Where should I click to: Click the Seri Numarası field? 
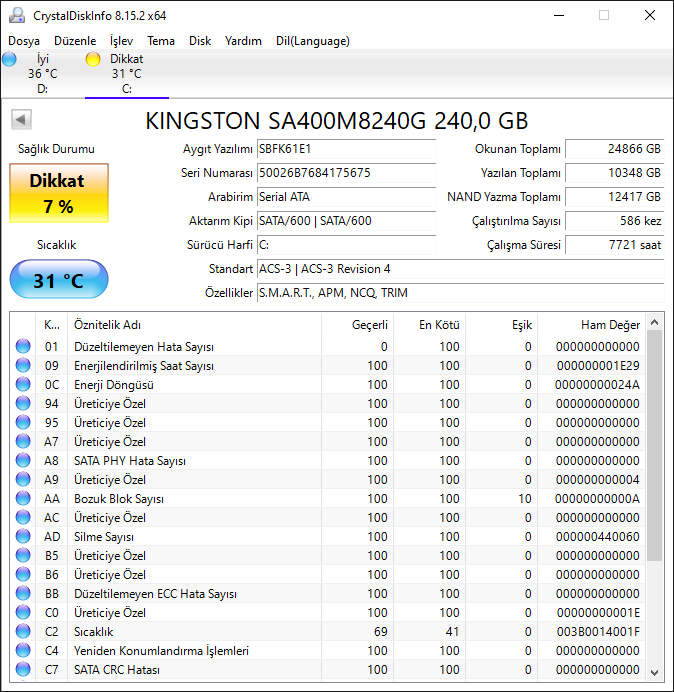pyautogui.click(x=346, y=173)
